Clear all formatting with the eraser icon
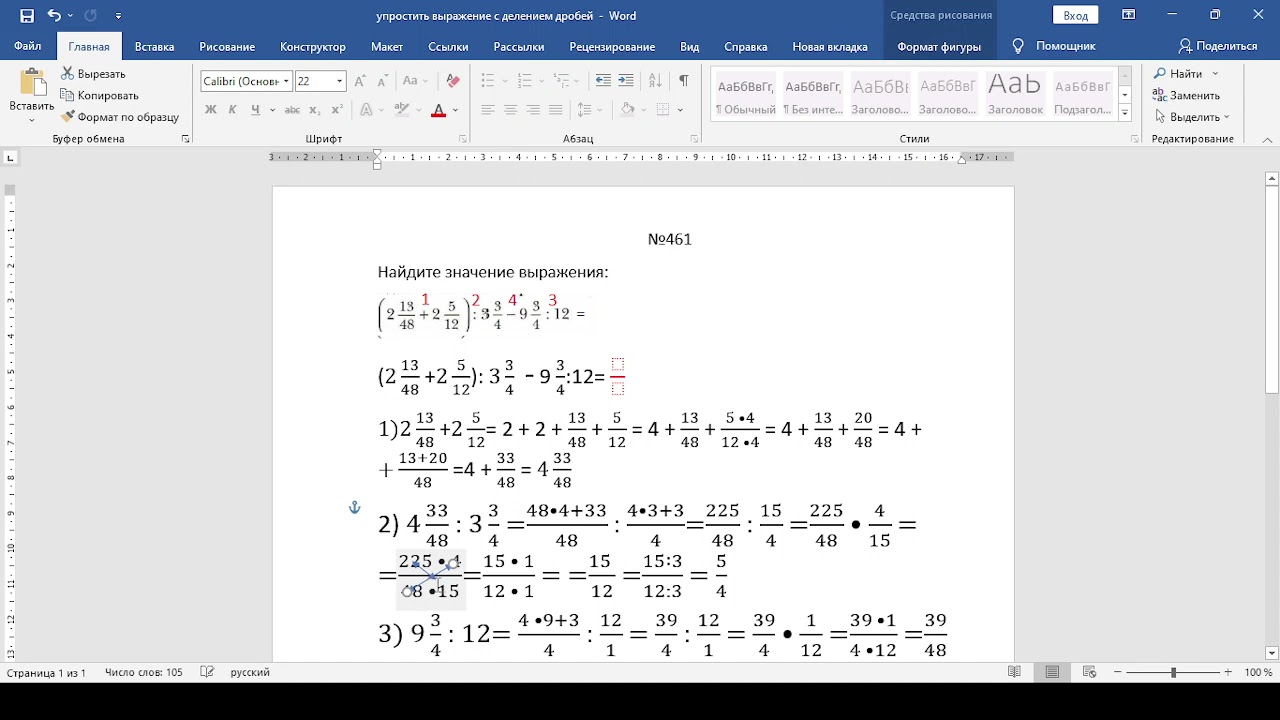The width and height of the screenshot is (1280, 720). (x=453, y=81)
